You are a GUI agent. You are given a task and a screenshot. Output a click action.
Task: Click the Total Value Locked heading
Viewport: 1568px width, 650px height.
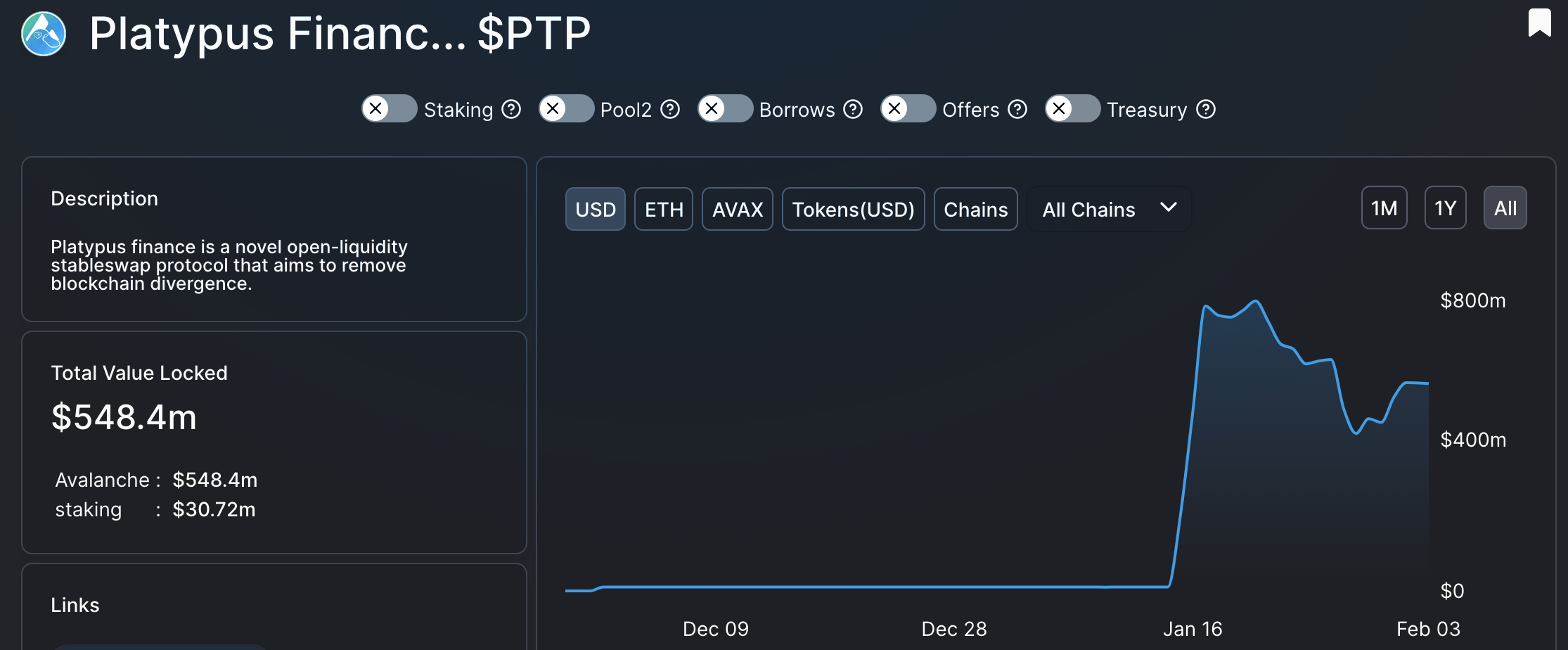[139, 373]
